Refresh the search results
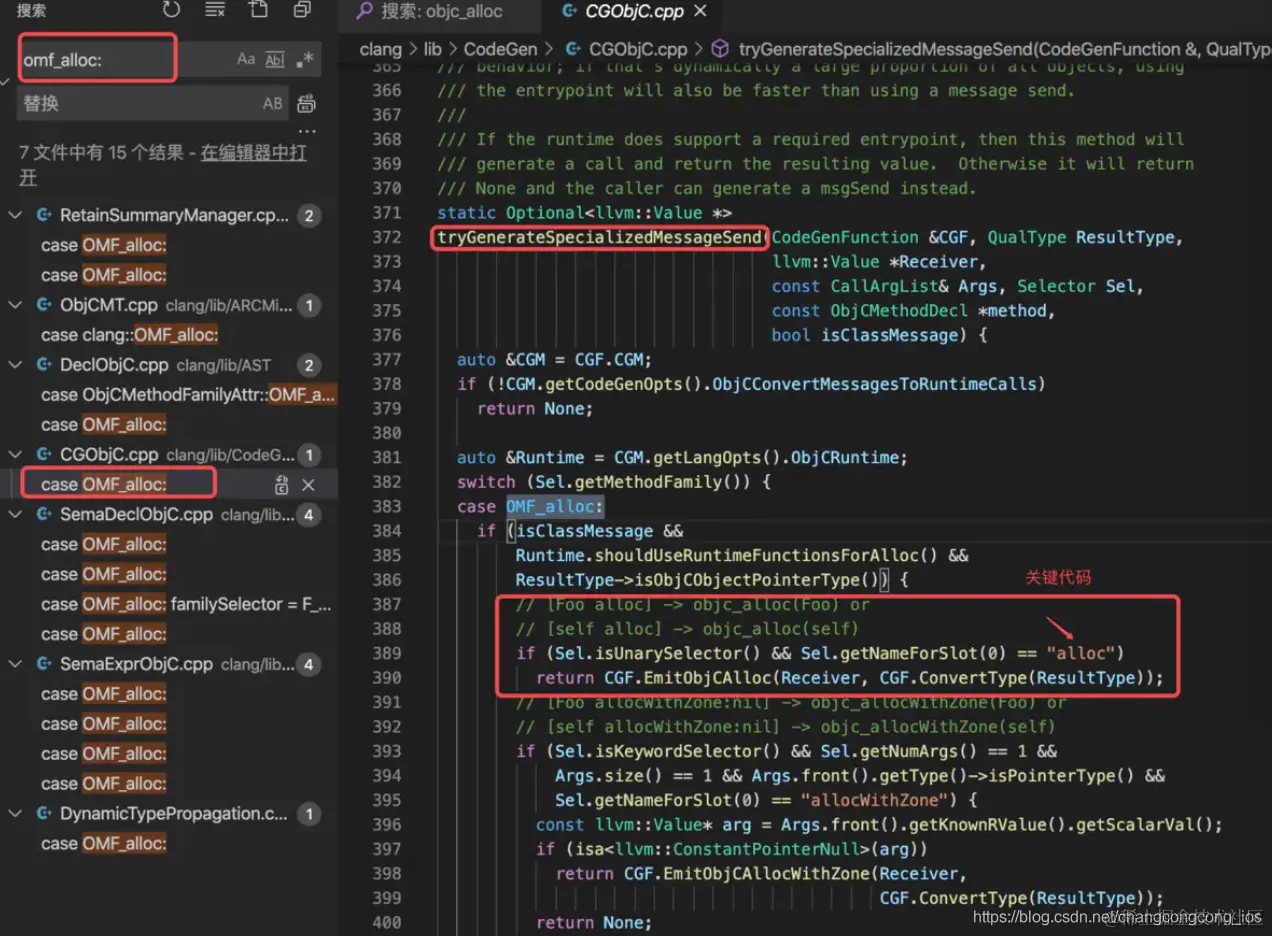 pos(171,10)
